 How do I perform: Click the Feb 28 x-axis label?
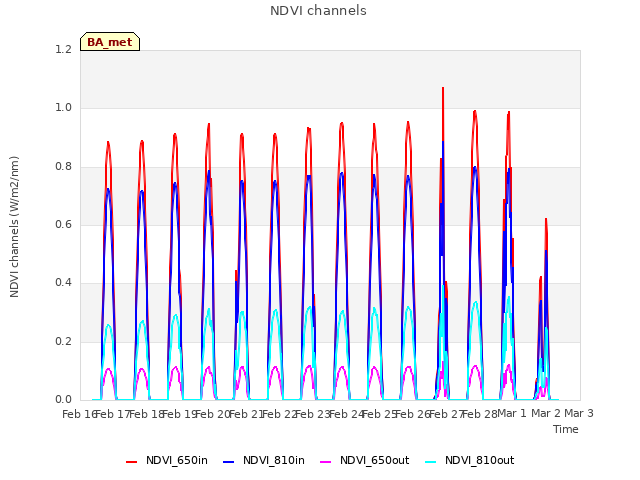click(x=480, y=414)
